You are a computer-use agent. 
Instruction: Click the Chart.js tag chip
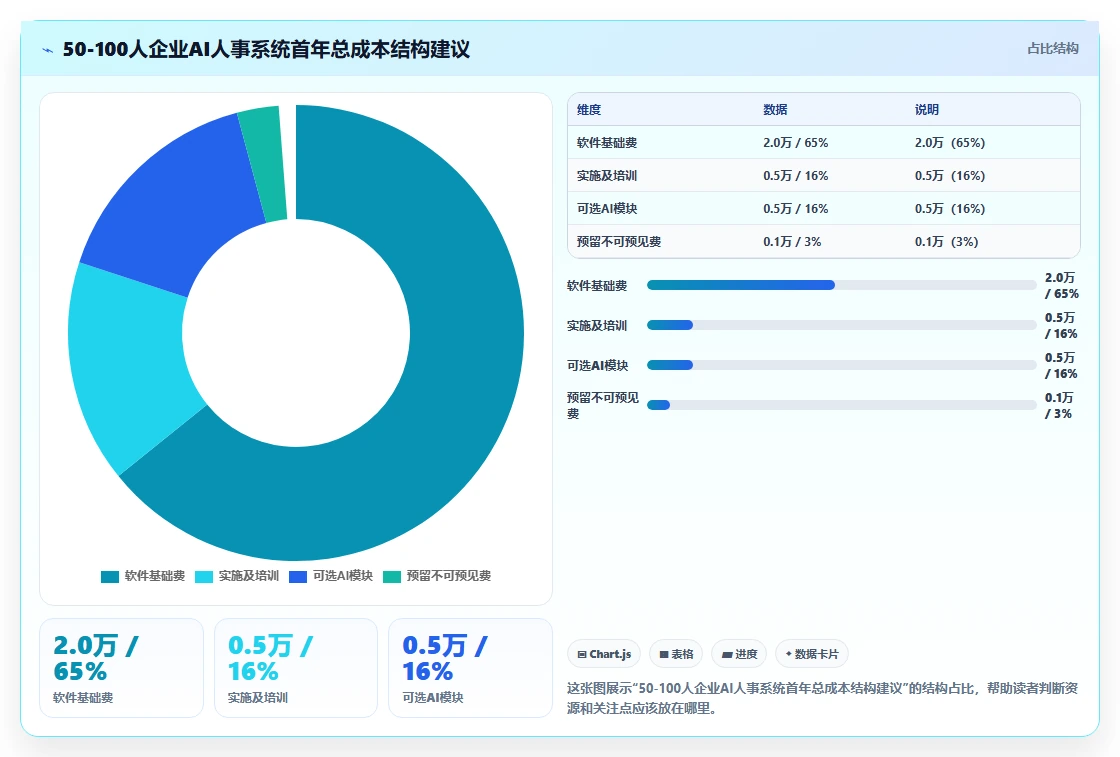(x=604, y=654)
